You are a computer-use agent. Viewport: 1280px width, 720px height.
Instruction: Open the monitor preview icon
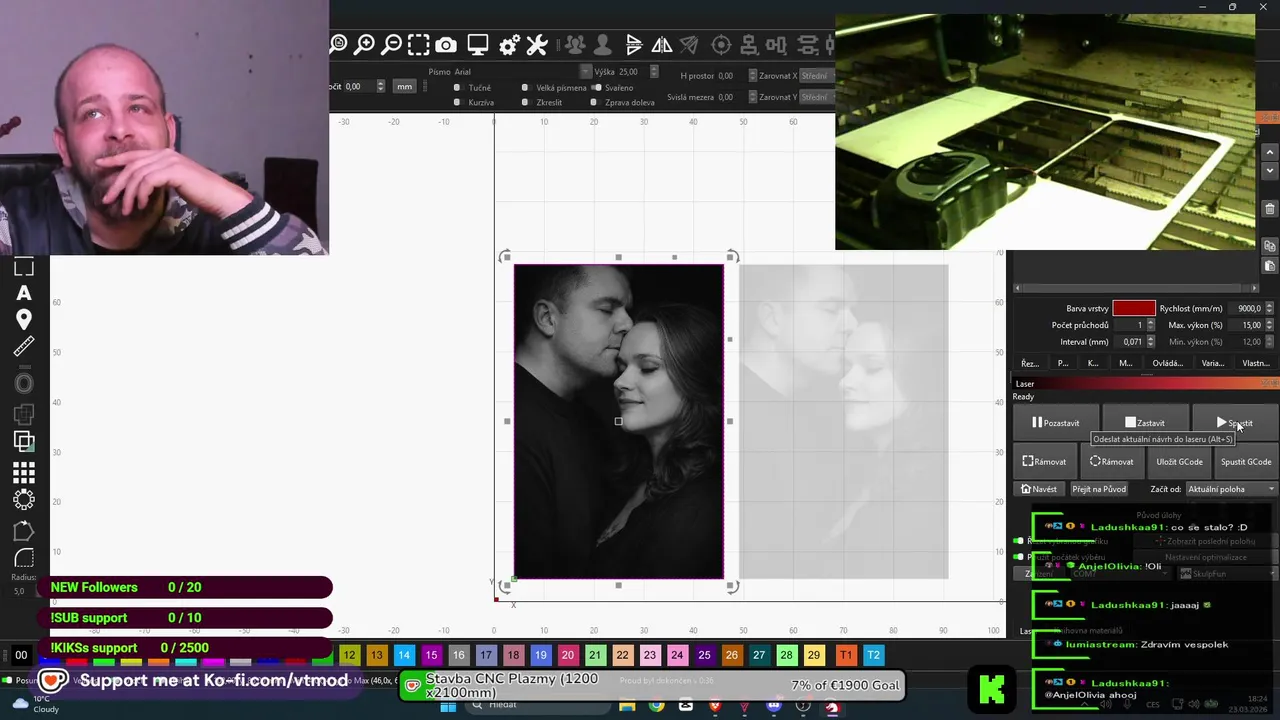(478, 44)
